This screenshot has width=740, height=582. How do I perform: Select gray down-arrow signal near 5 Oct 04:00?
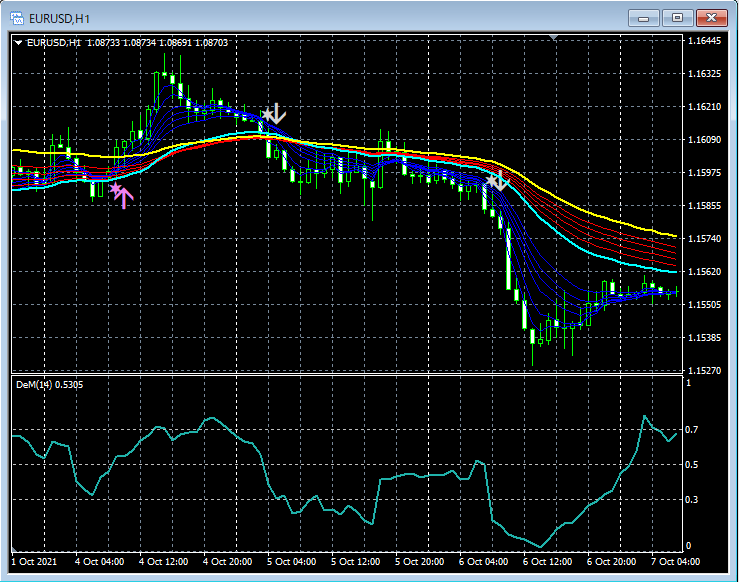(x=278, y=114)
